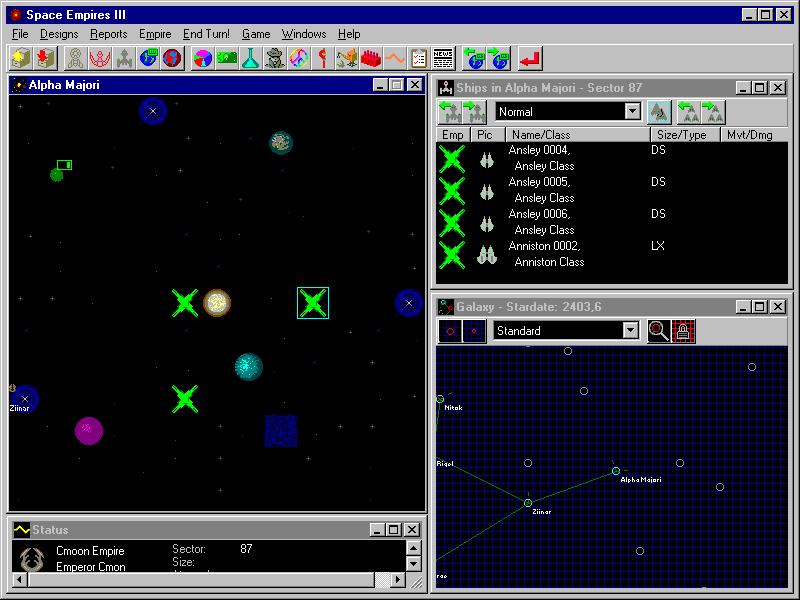Open the Designs menu
The height and width of the screenshot is (600, 800).
[x=59, y=34]
